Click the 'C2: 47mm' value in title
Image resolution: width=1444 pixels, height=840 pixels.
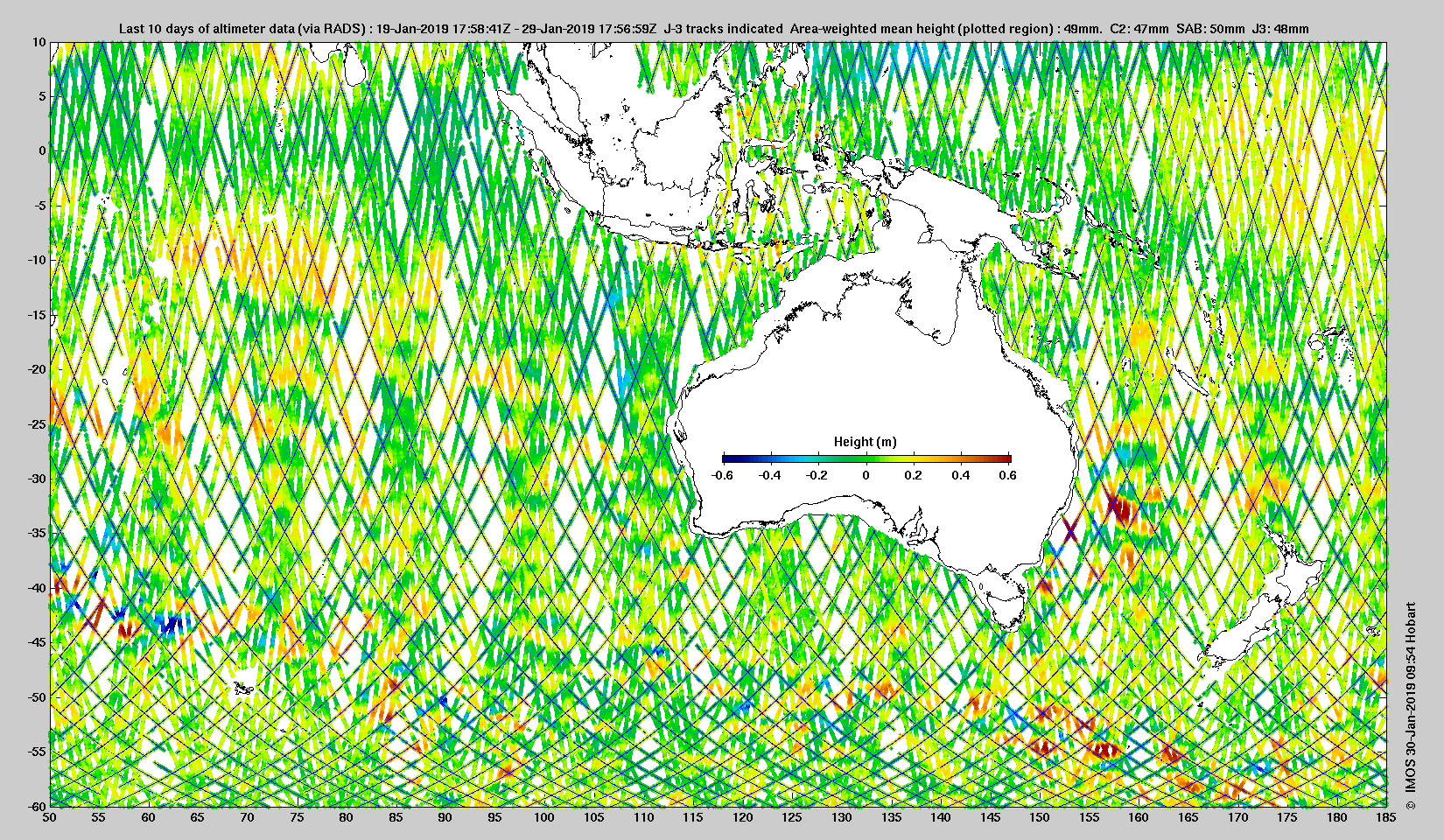(x=1139, y=29)
